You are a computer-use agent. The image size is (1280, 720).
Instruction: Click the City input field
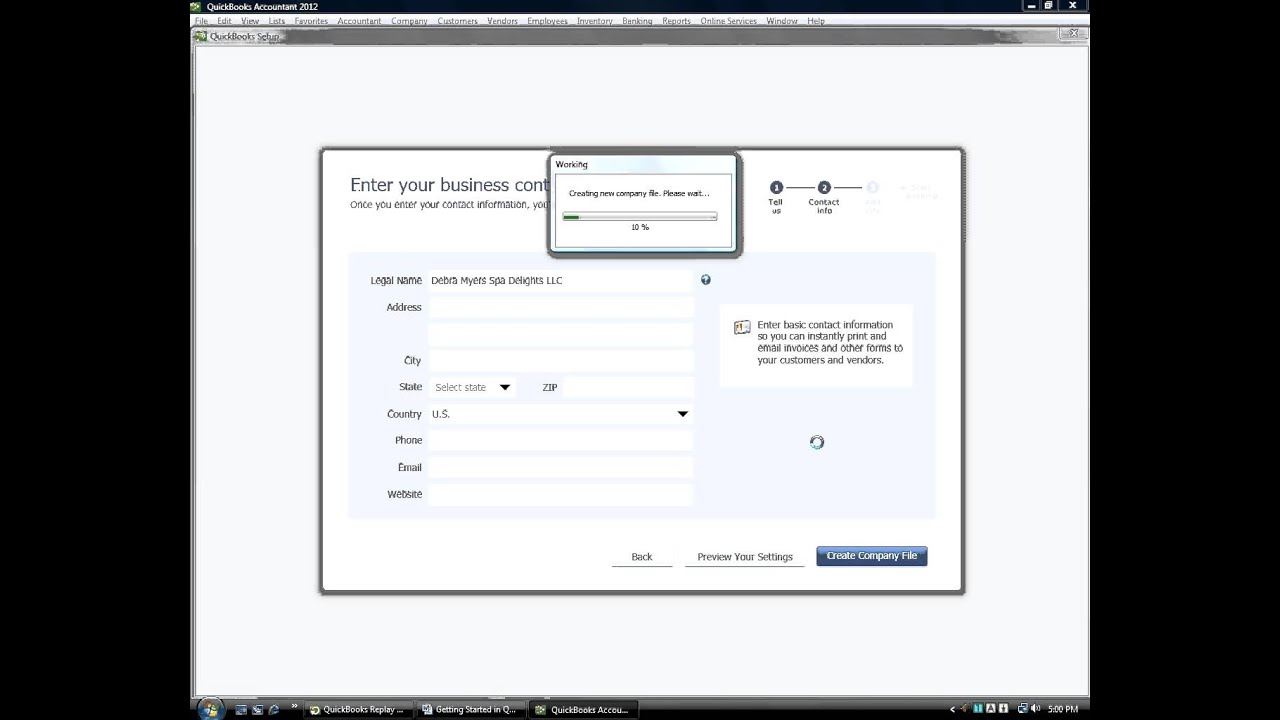coord(561,360)
